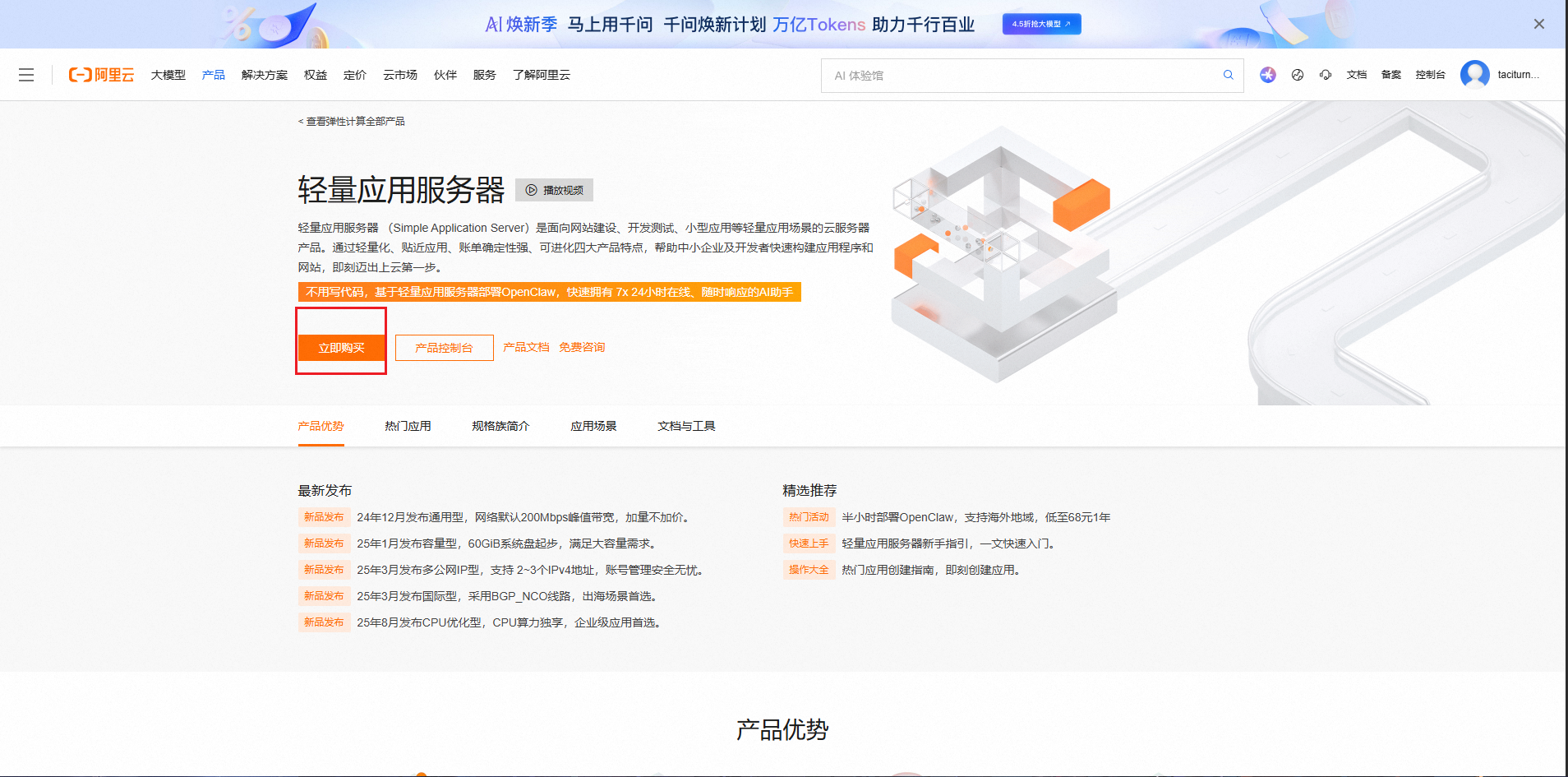This screenshot has width=1568, height=777.
Task: Switch to the 规格族简介 tab
Action: (x=500, y=426)
